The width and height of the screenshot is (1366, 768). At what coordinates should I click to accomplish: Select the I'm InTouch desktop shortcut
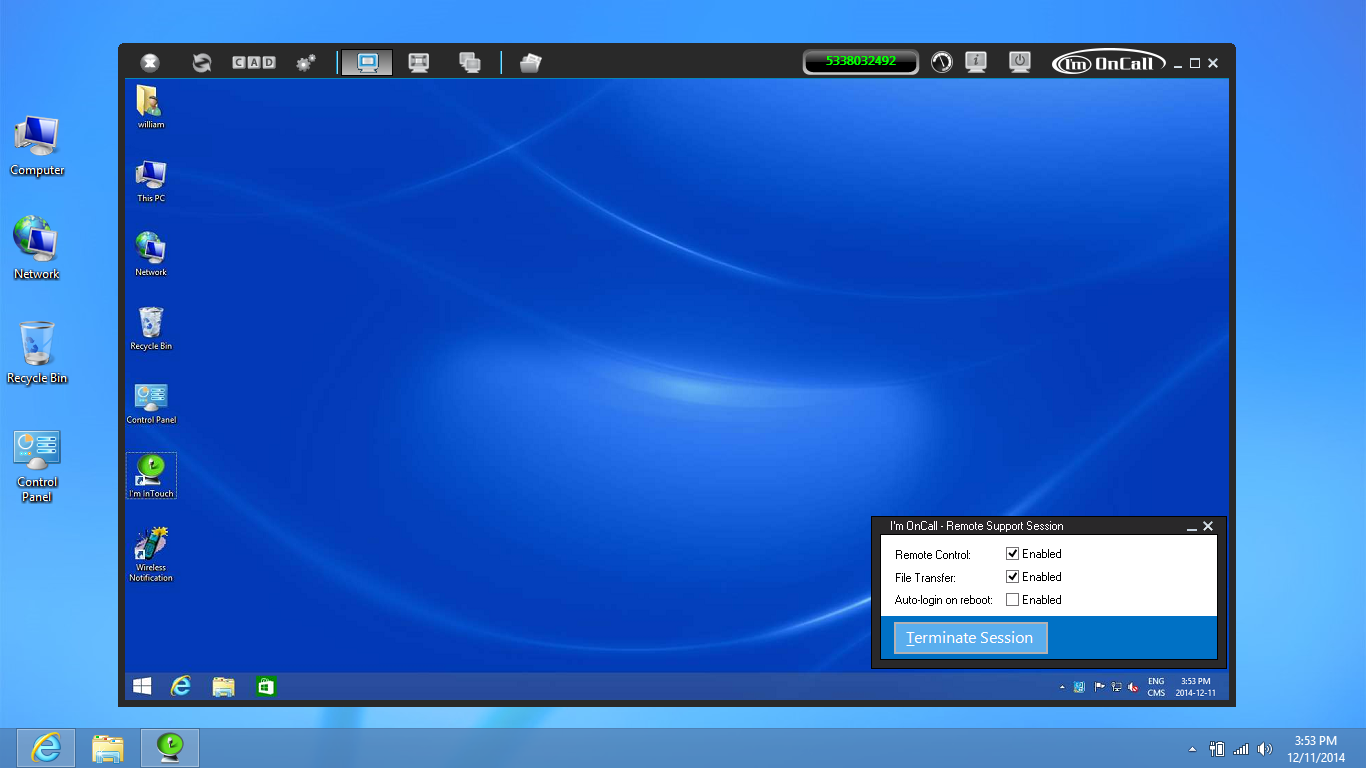pos(151,476)
